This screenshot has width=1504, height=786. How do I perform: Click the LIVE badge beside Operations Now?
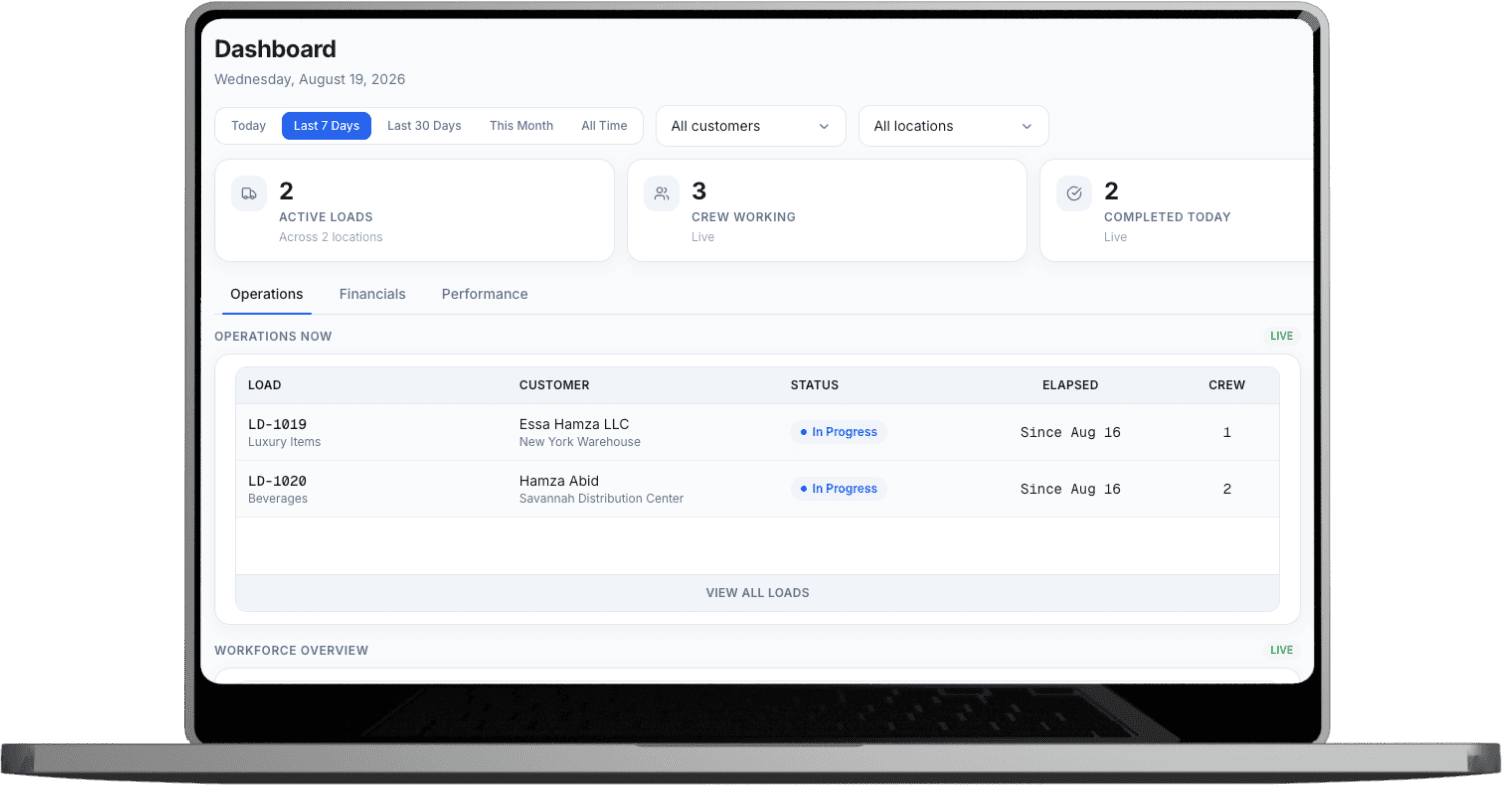pos(1282,336)
